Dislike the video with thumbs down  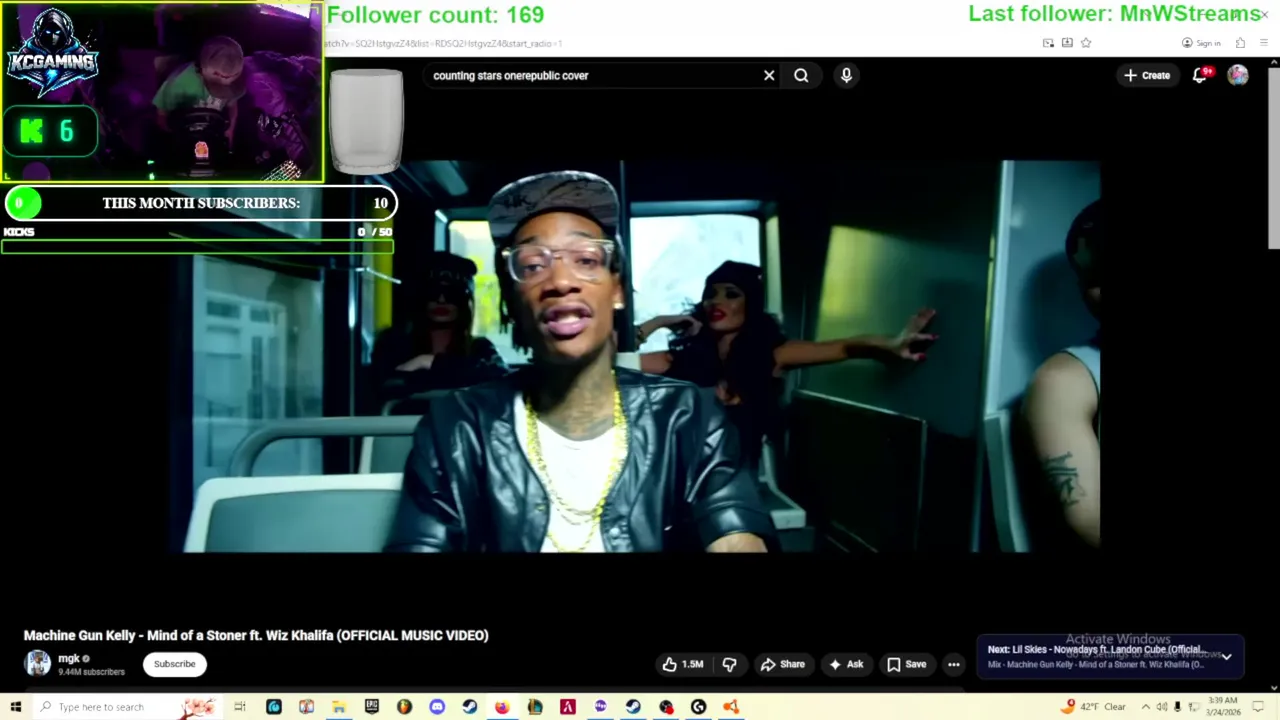tap(729, 664)
